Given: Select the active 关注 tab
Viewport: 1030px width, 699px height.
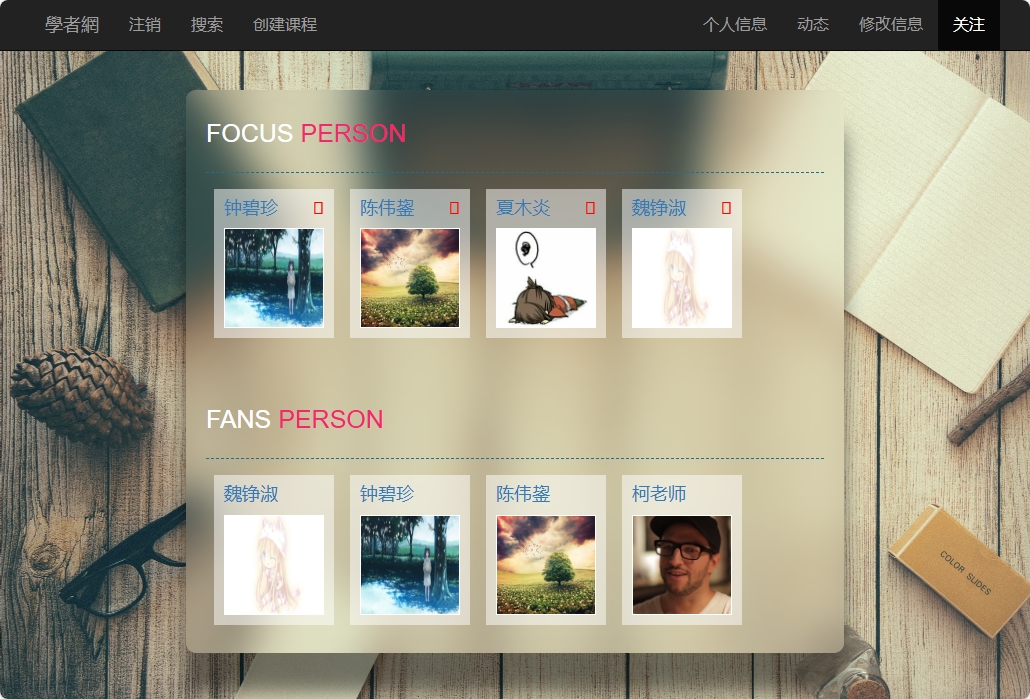Looking at the screenshot, I should (969, 25).
